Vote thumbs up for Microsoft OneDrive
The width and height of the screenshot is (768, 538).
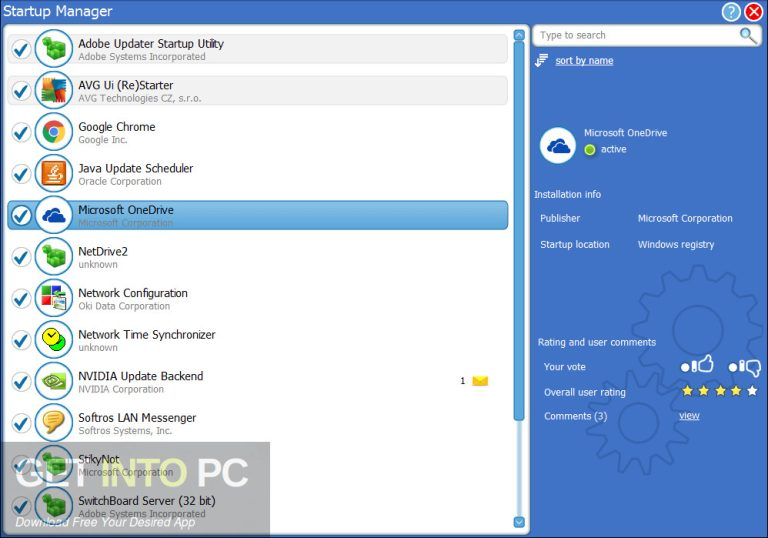point(697,365)
